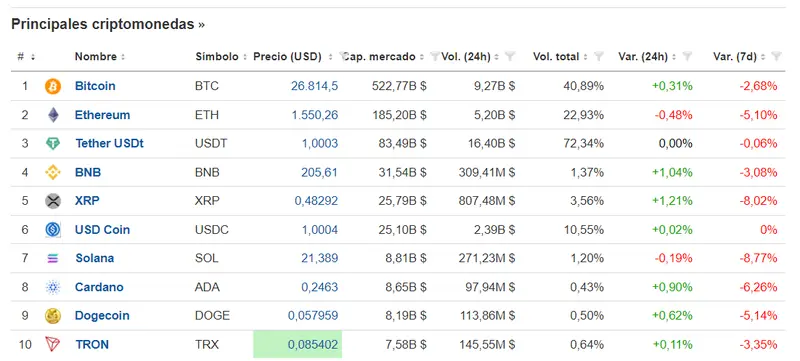Click the USD Coin logo icon
Viewport: 800px width, 361px height.
(53, 230)
